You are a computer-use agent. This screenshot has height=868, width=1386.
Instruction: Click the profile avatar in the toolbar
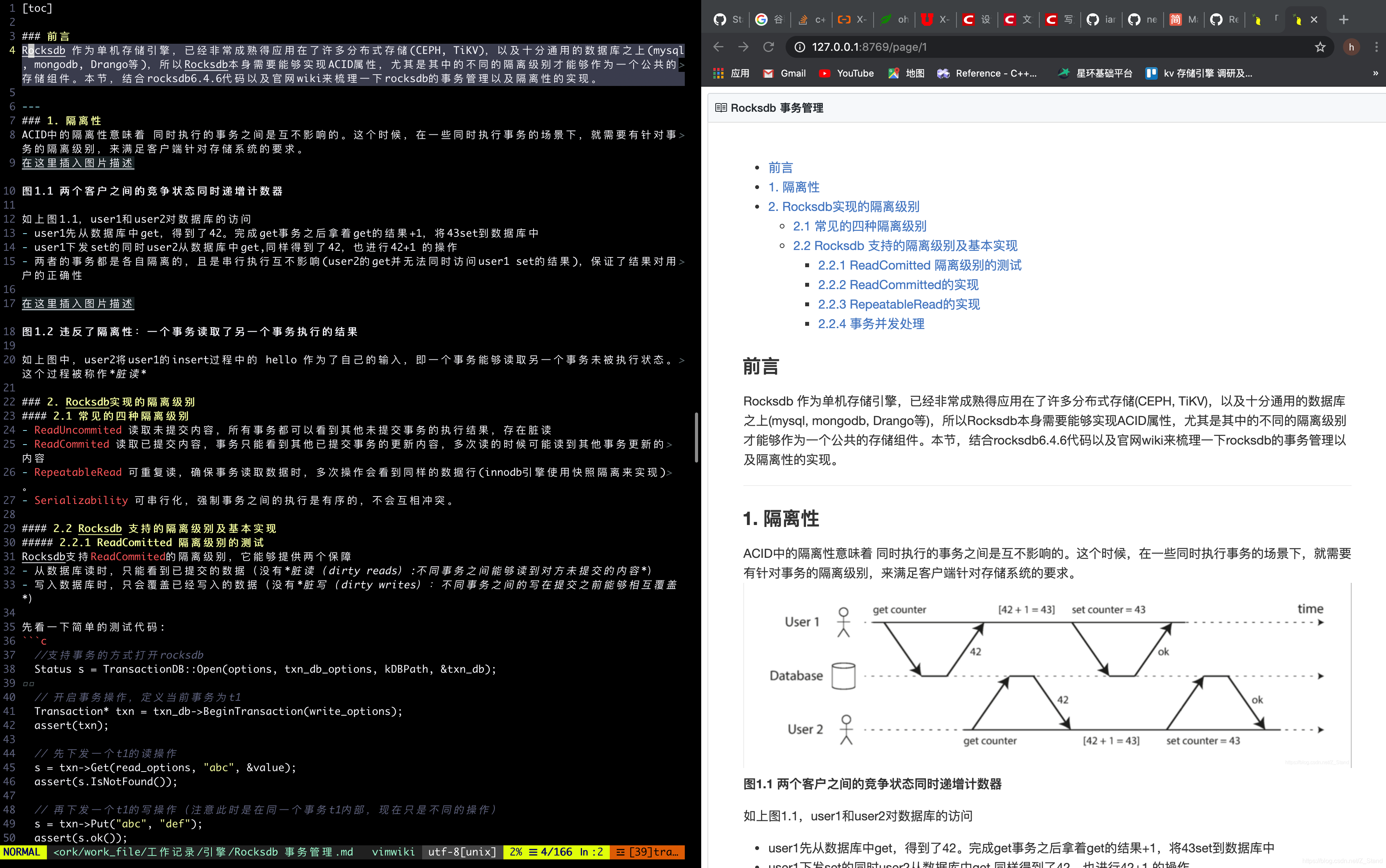tap(1351, 47)
